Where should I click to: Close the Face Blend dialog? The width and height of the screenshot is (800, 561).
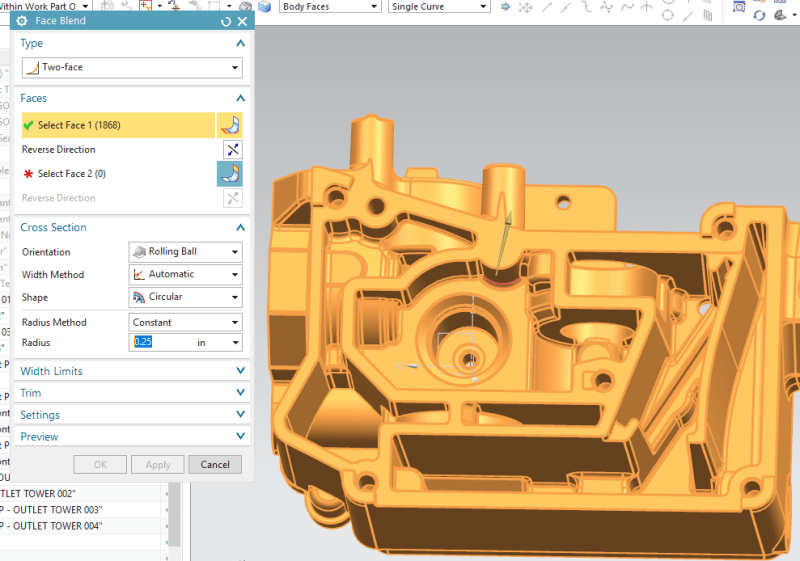coord(242,21)
